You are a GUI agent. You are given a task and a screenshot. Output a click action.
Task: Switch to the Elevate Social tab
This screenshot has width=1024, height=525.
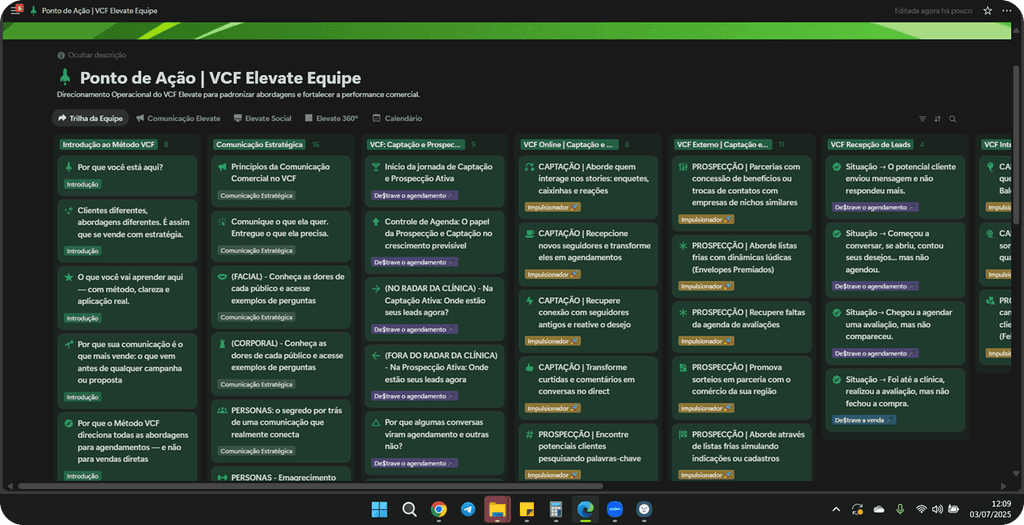coord(263,118)
